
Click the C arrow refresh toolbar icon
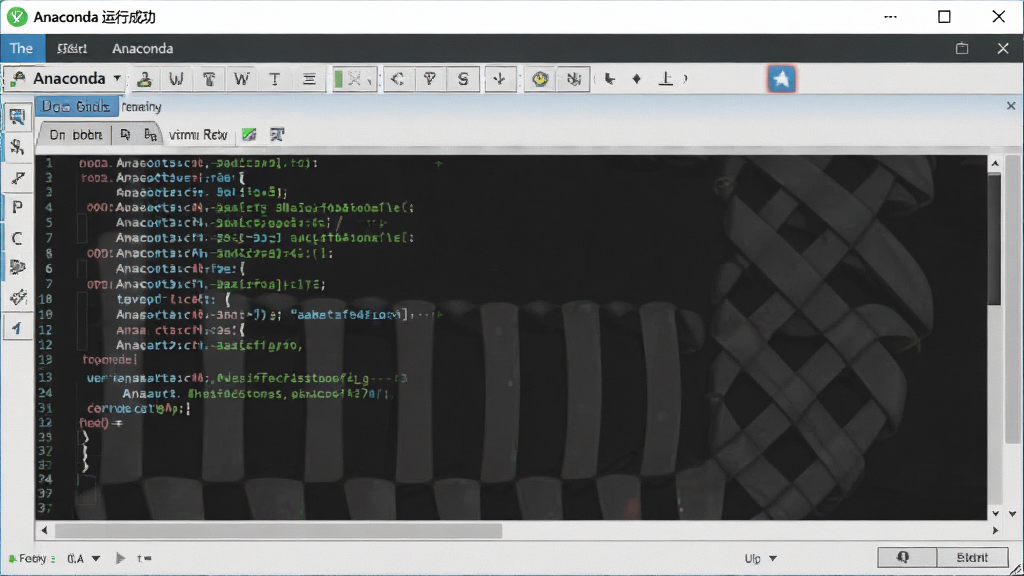[x=398, y=79]
